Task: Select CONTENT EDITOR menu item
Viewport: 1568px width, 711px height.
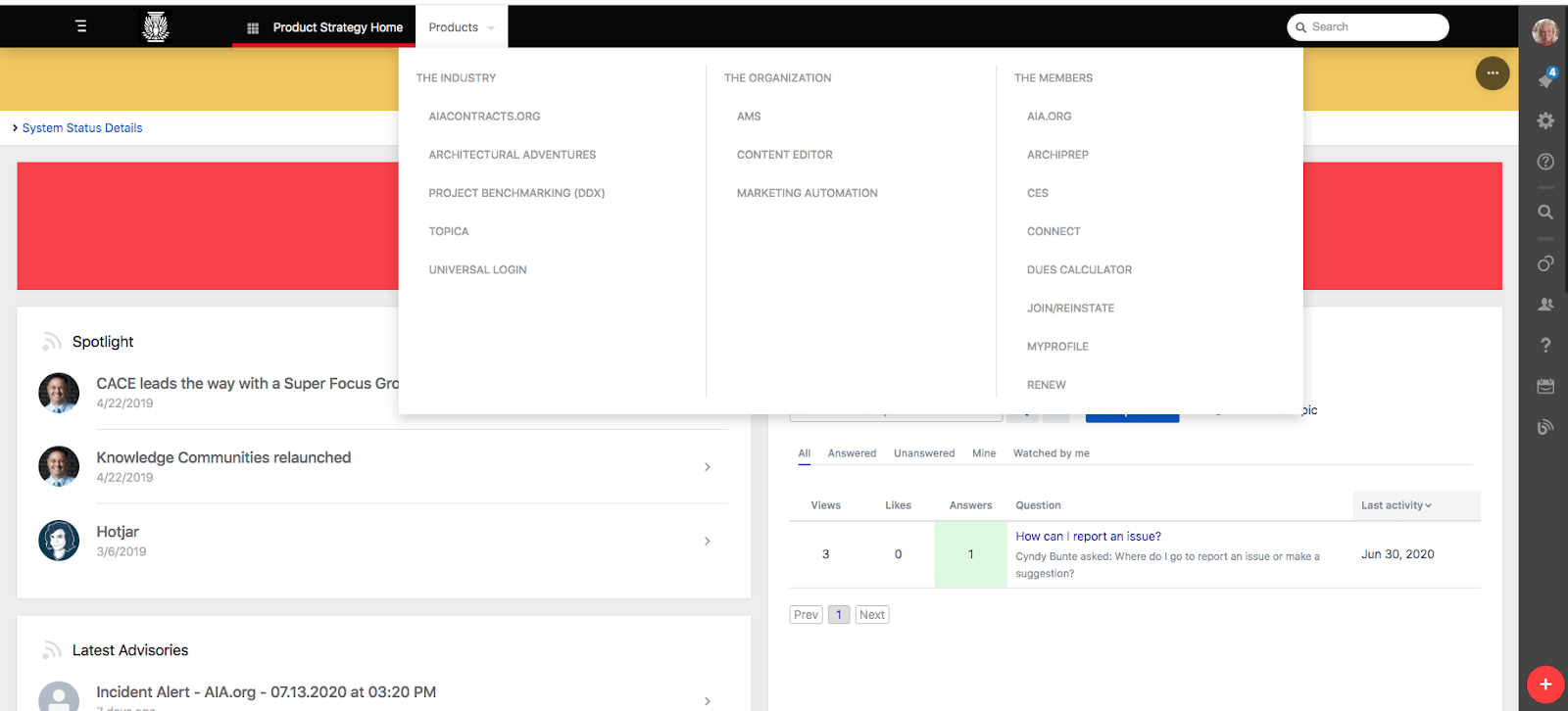Action: (x=784, y=155)
